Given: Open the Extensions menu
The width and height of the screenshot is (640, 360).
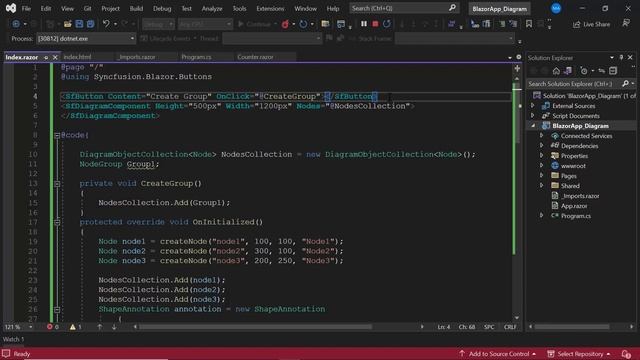Looking at the screenshot, I should click(270, 9).
